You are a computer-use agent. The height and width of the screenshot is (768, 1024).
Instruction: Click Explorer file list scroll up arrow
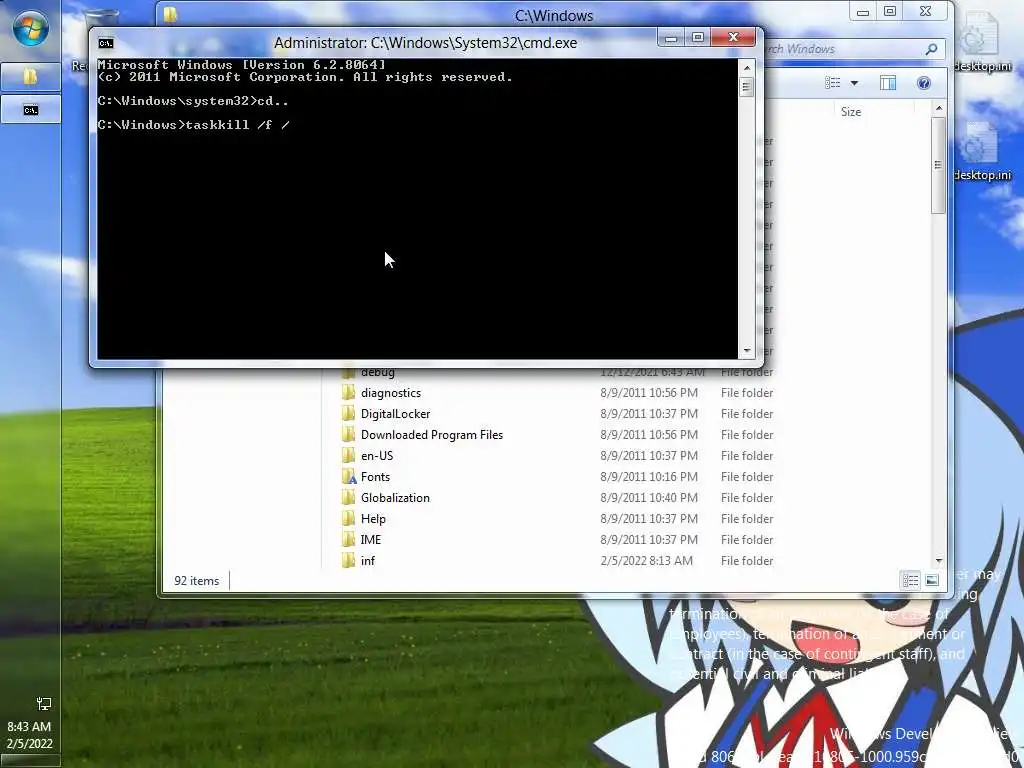click(938, 108)
